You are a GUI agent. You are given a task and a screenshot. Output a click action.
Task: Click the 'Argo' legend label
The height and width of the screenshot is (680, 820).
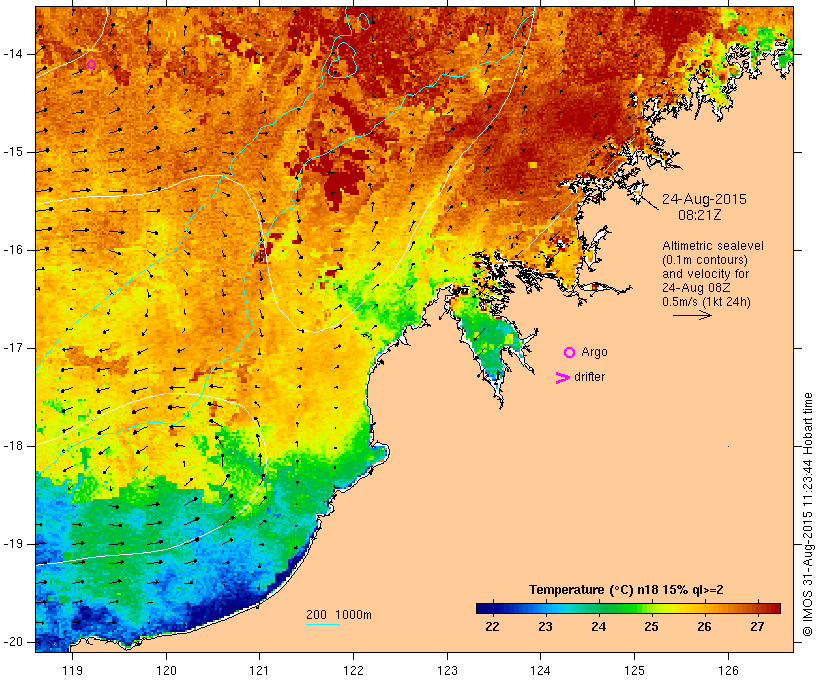pos(594,353)
